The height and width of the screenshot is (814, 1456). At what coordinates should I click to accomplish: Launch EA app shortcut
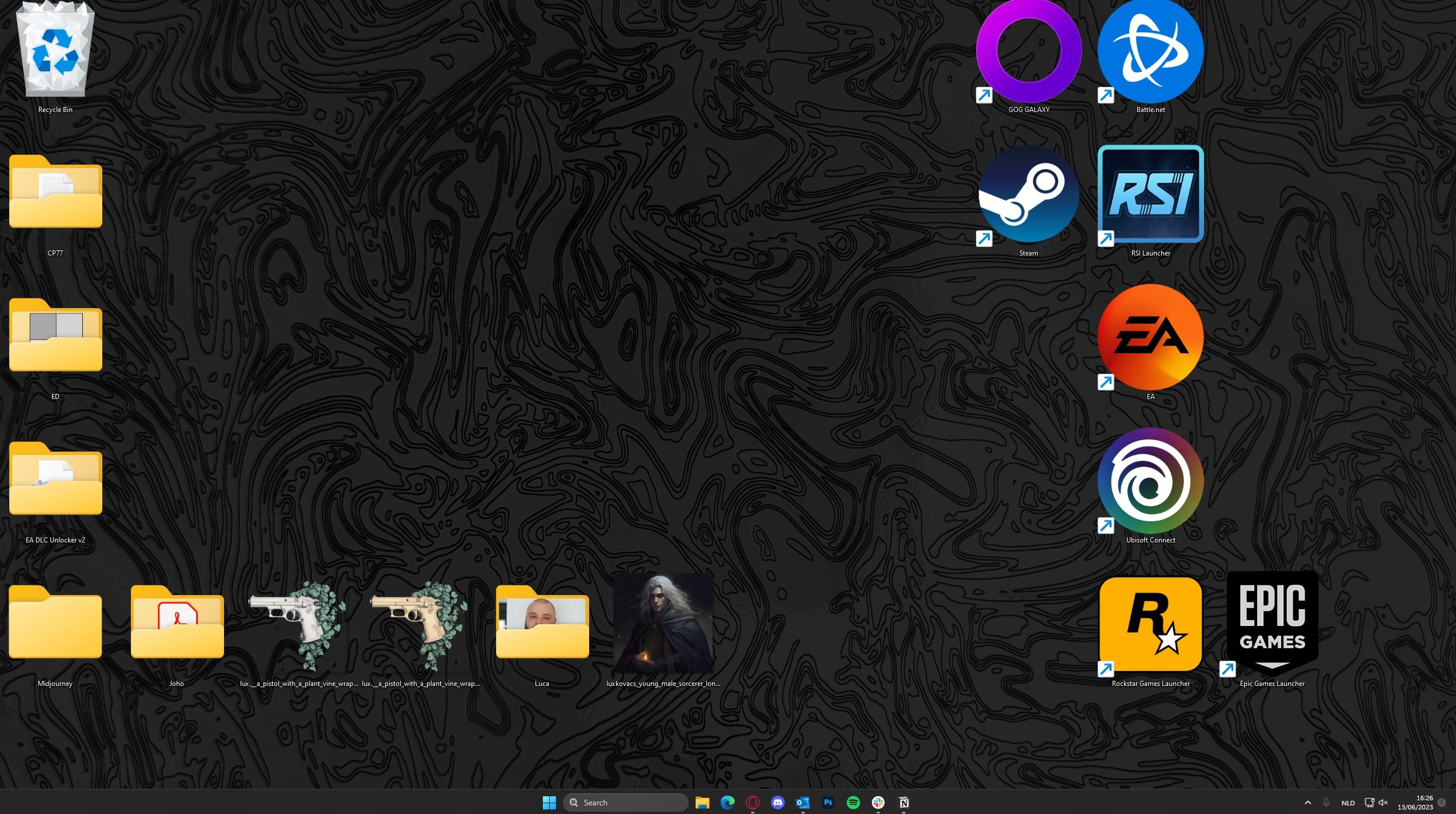[x=1150, y=337]
